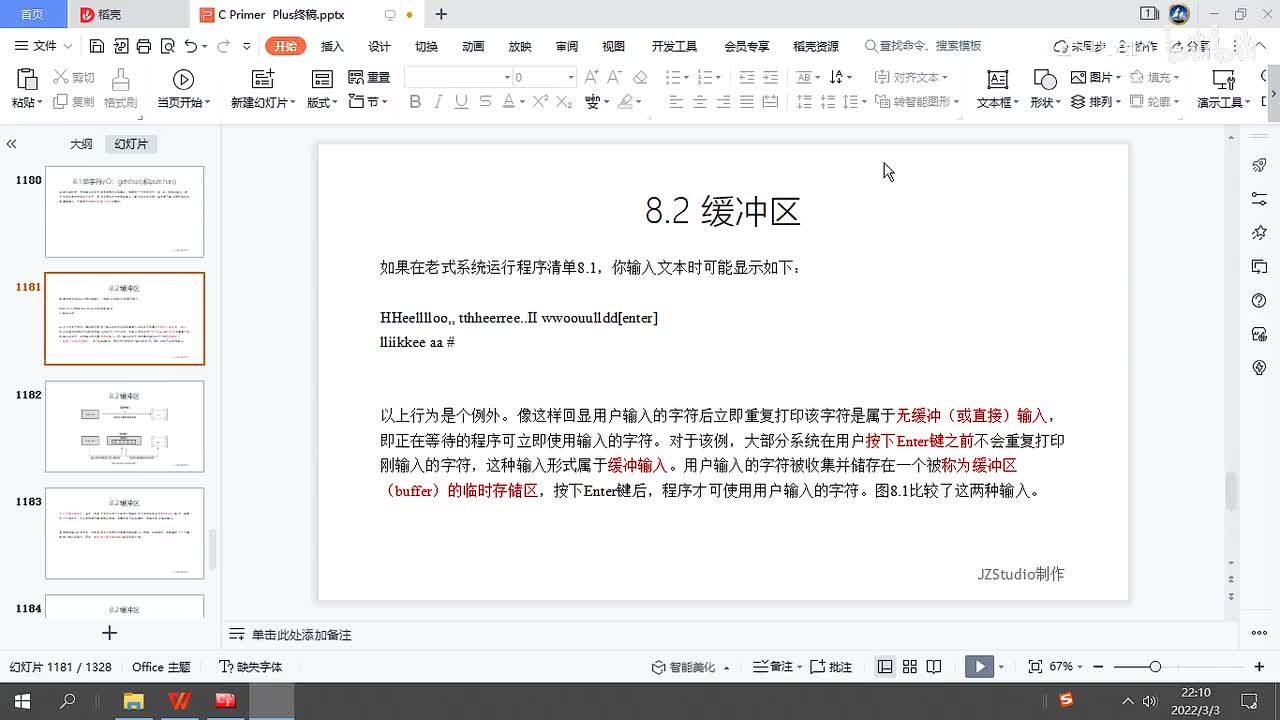The image size is (1280, 720).
Task: Switch to reading view in status bar
Action: [x=934, y=667]
